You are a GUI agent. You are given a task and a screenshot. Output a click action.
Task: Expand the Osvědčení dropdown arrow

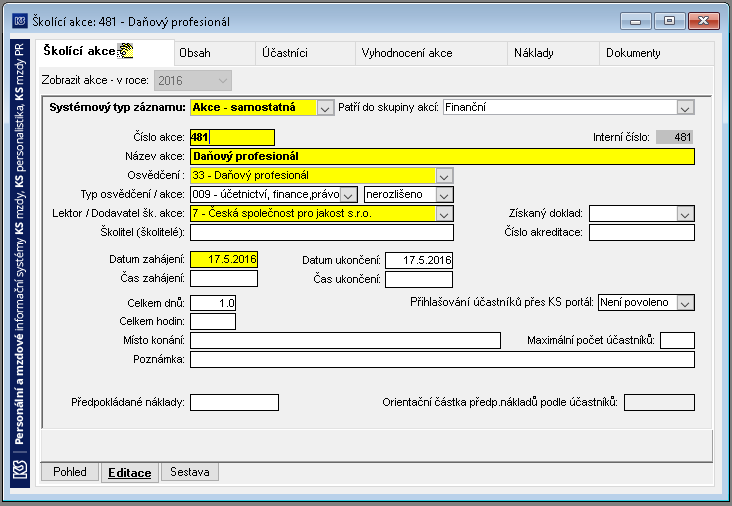click(444, 176)
